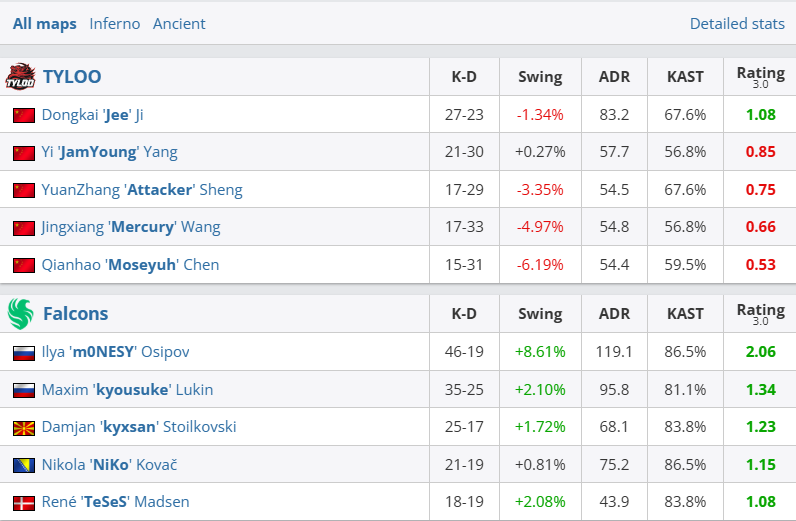Open the Falcons team name link
The width and height of the screenshot is (796, 521).
pyautogui.click(x=76, y=314)
